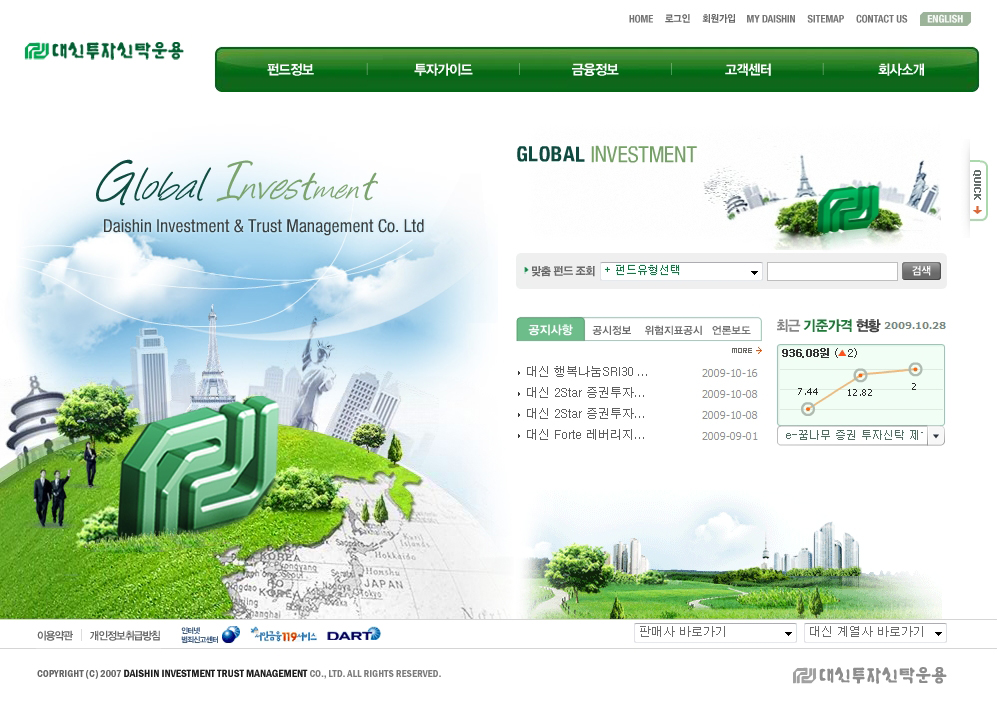Open the 대신 행복나눔SRI30 notice
Viewport: 1000px width, 727px height.
587,372
